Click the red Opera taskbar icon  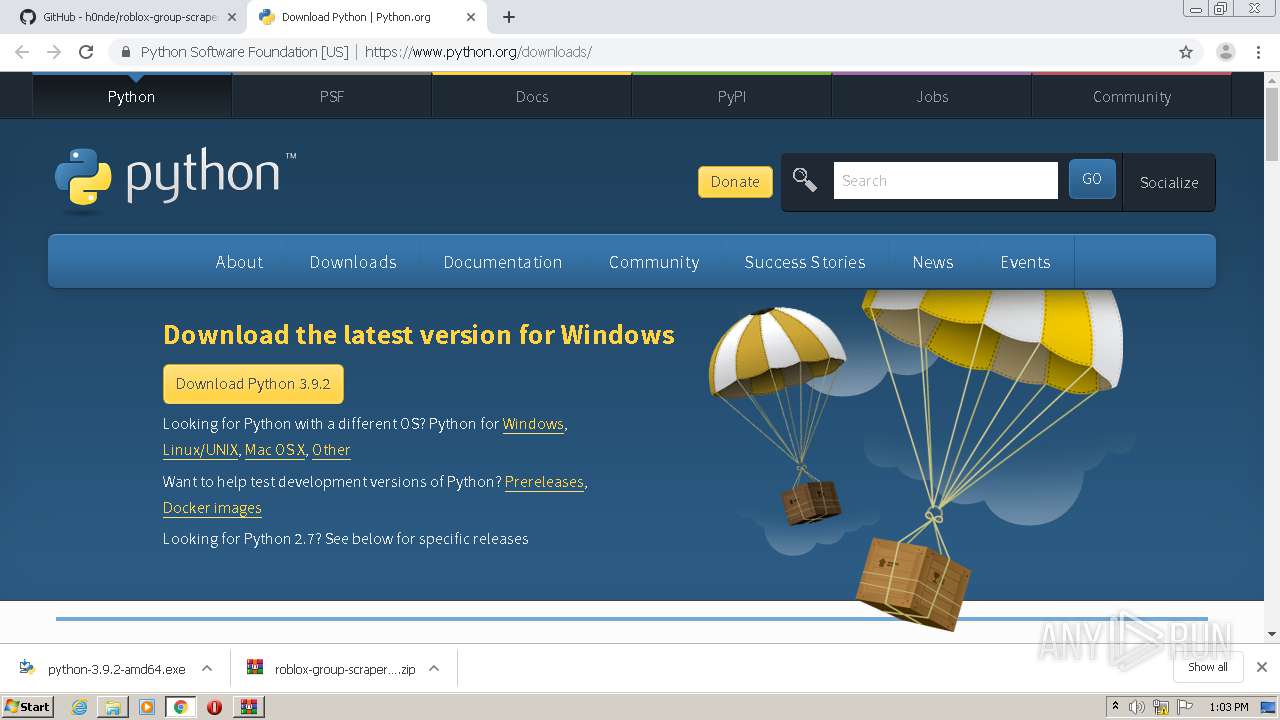tap(214, 707)
